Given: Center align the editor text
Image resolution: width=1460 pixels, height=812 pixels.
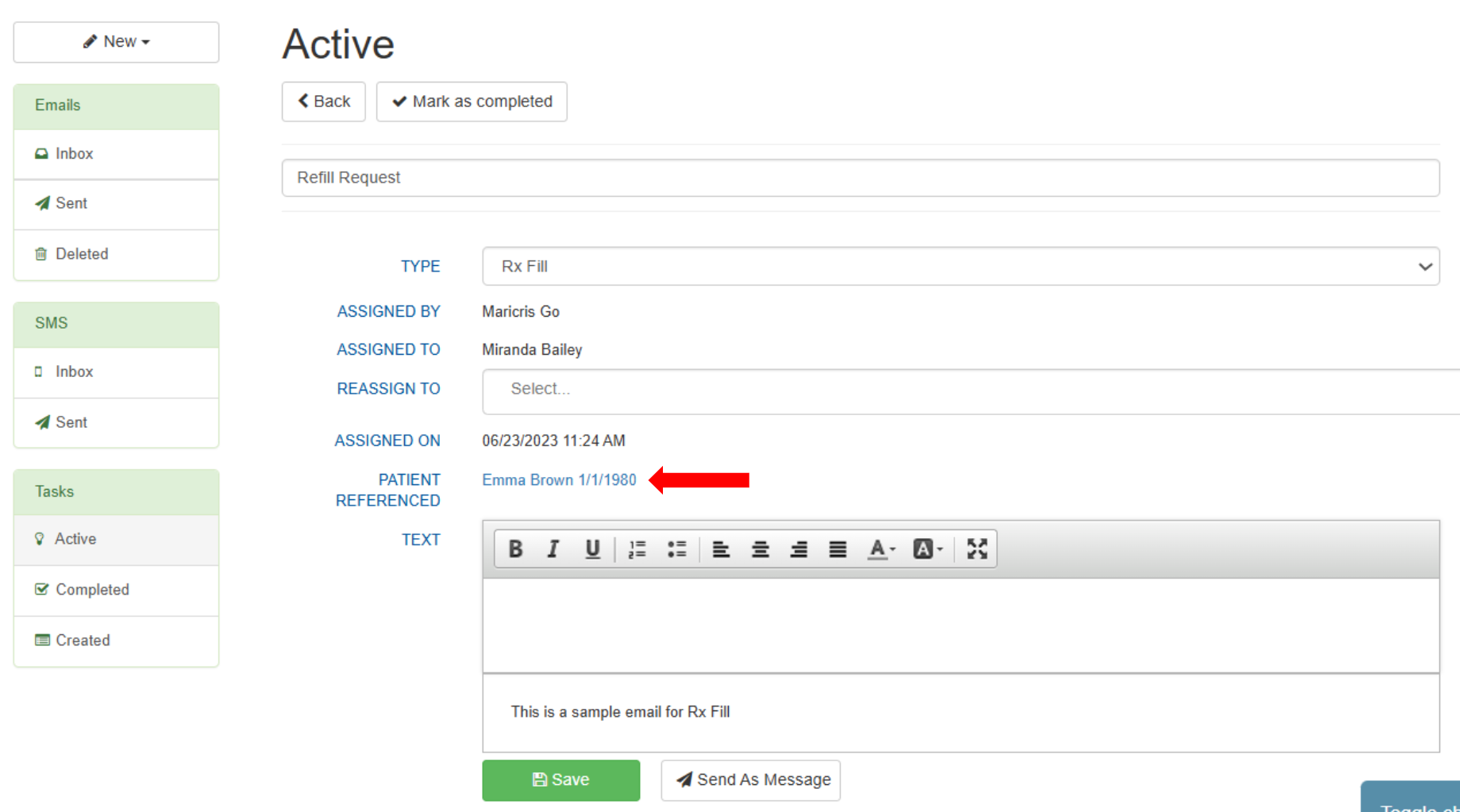Looking at the screenshot, I should [760, 548].
